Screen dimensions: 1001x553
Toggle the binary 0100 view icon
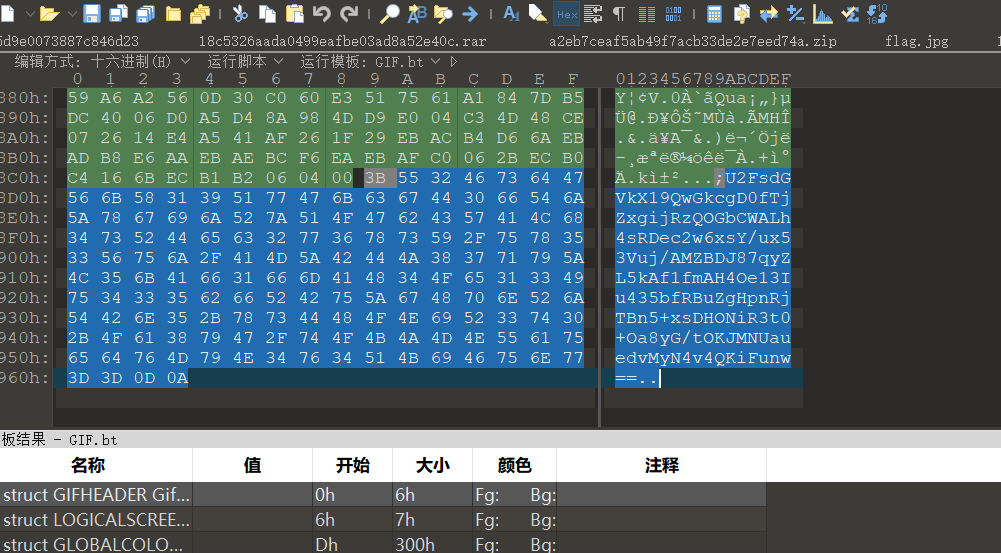673,14
